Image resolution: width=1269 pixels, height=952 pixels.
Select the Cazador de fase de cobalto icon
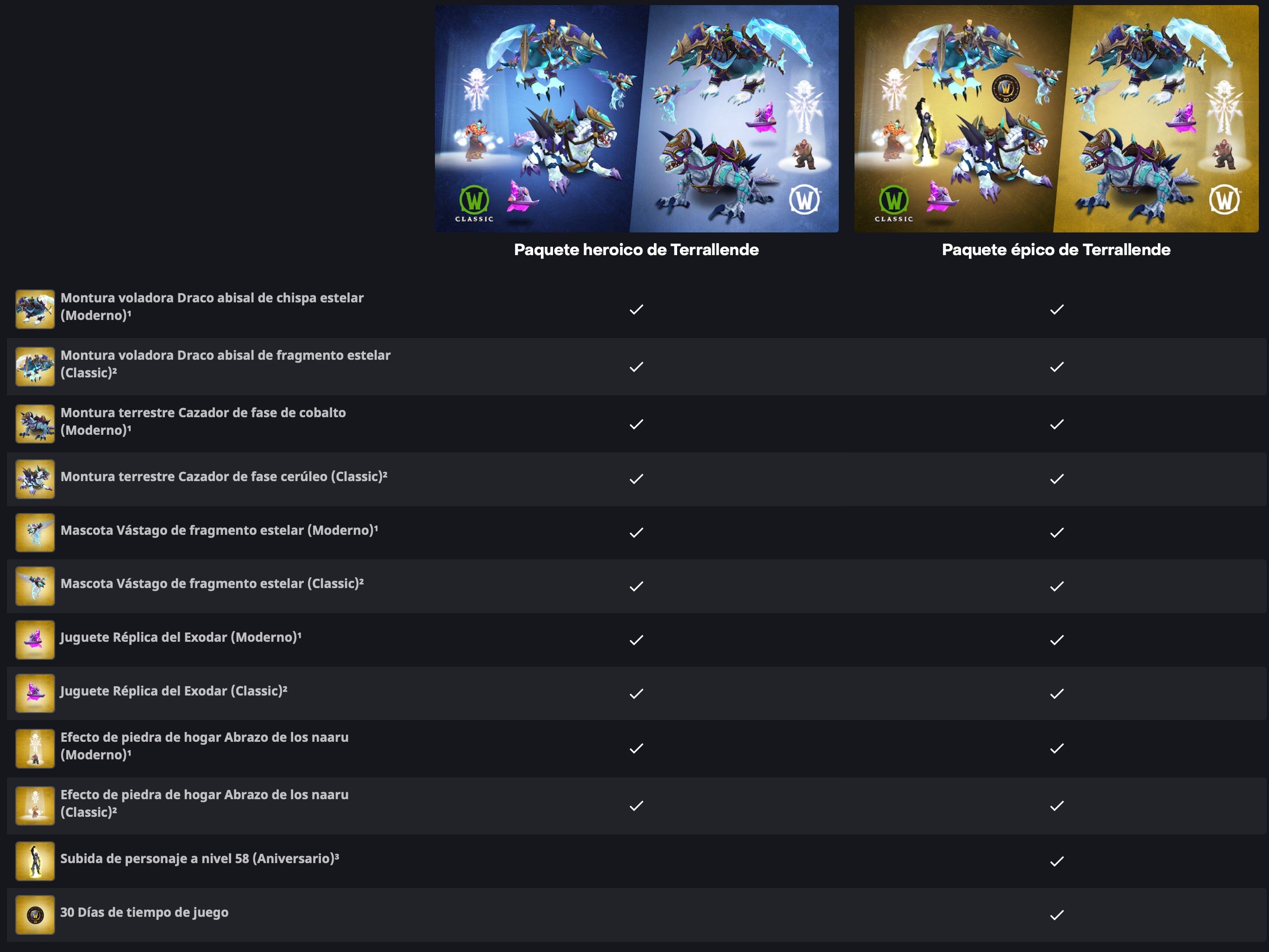(x=35, y=424)
